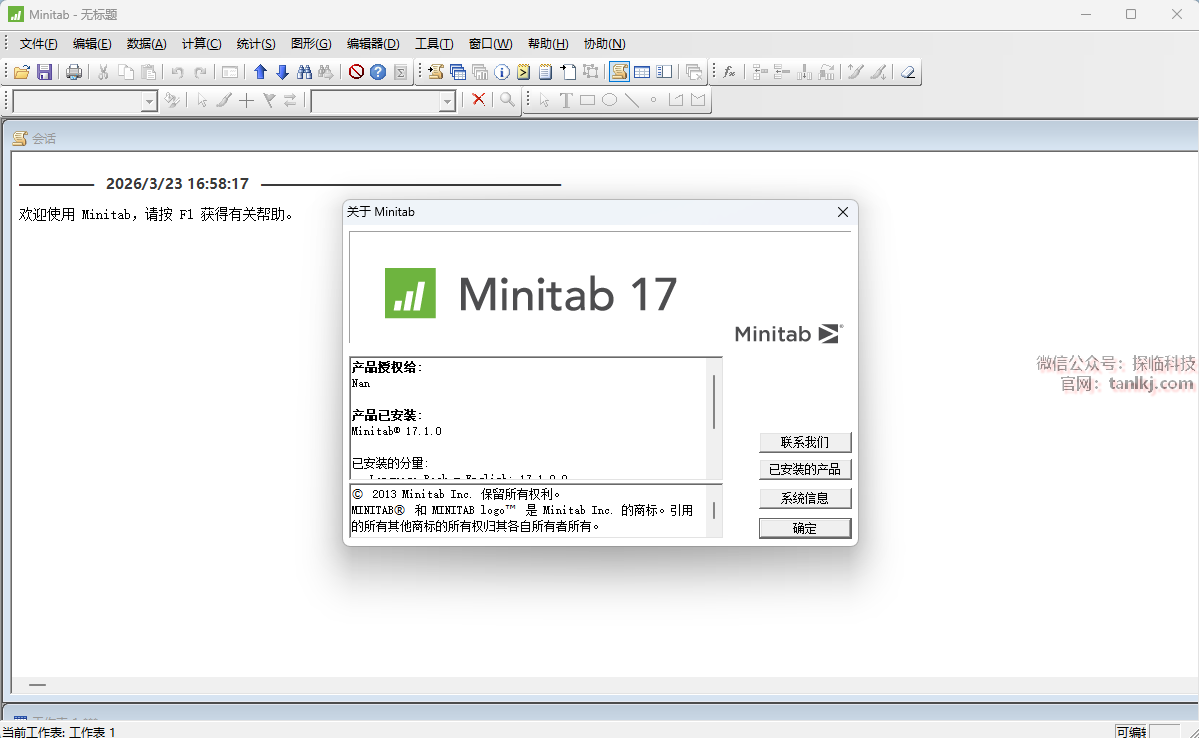Click the red Cancel circle icon

tap(356, 72)
